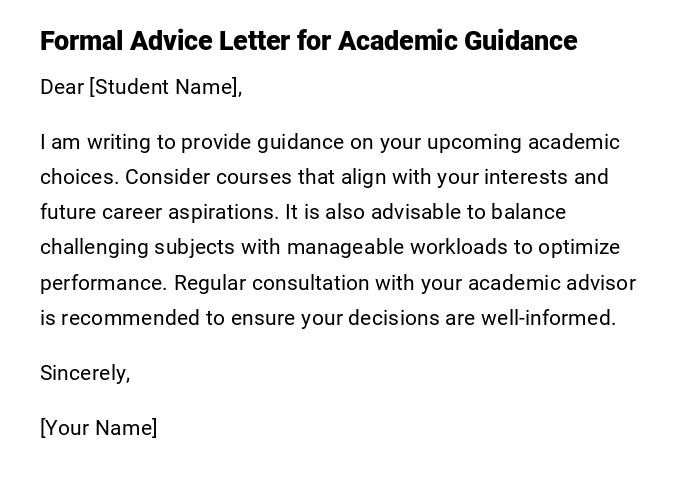Click the words 'academic advisor'
Image resolution: width=700 pixels, height=490 pixels.
pos(550,282)
